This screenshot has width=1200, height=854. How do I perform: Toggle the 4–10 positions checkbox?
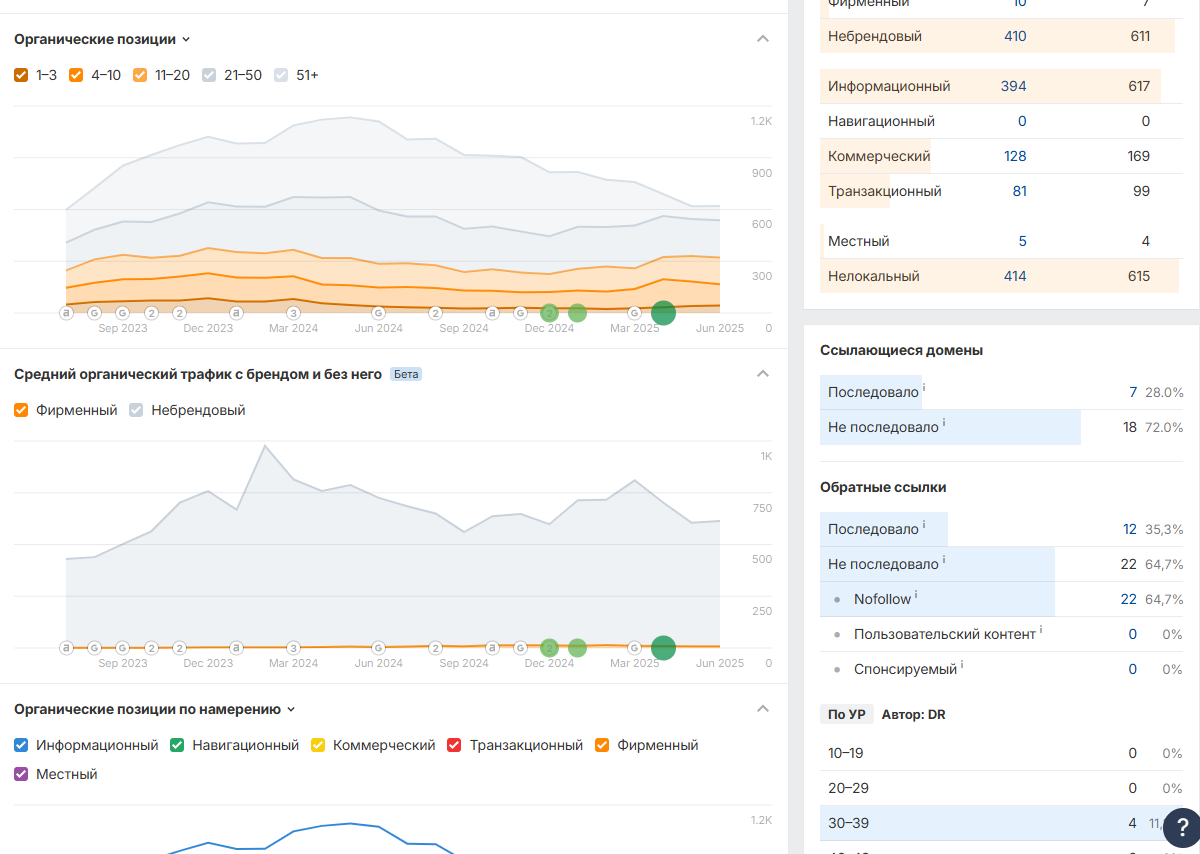pos(76,75)
